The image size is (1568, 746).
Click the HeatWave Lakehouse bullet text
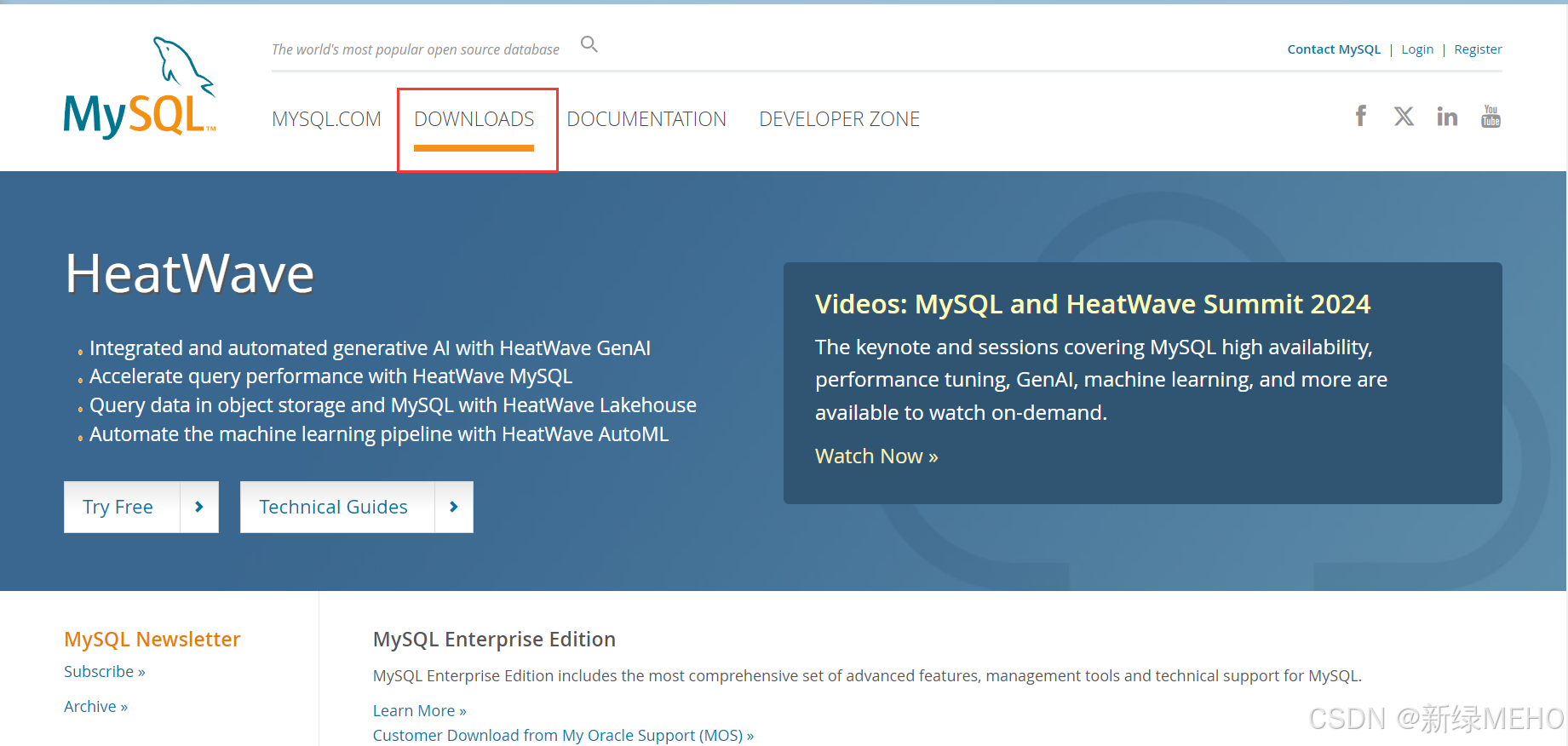[x=393, y=405]
